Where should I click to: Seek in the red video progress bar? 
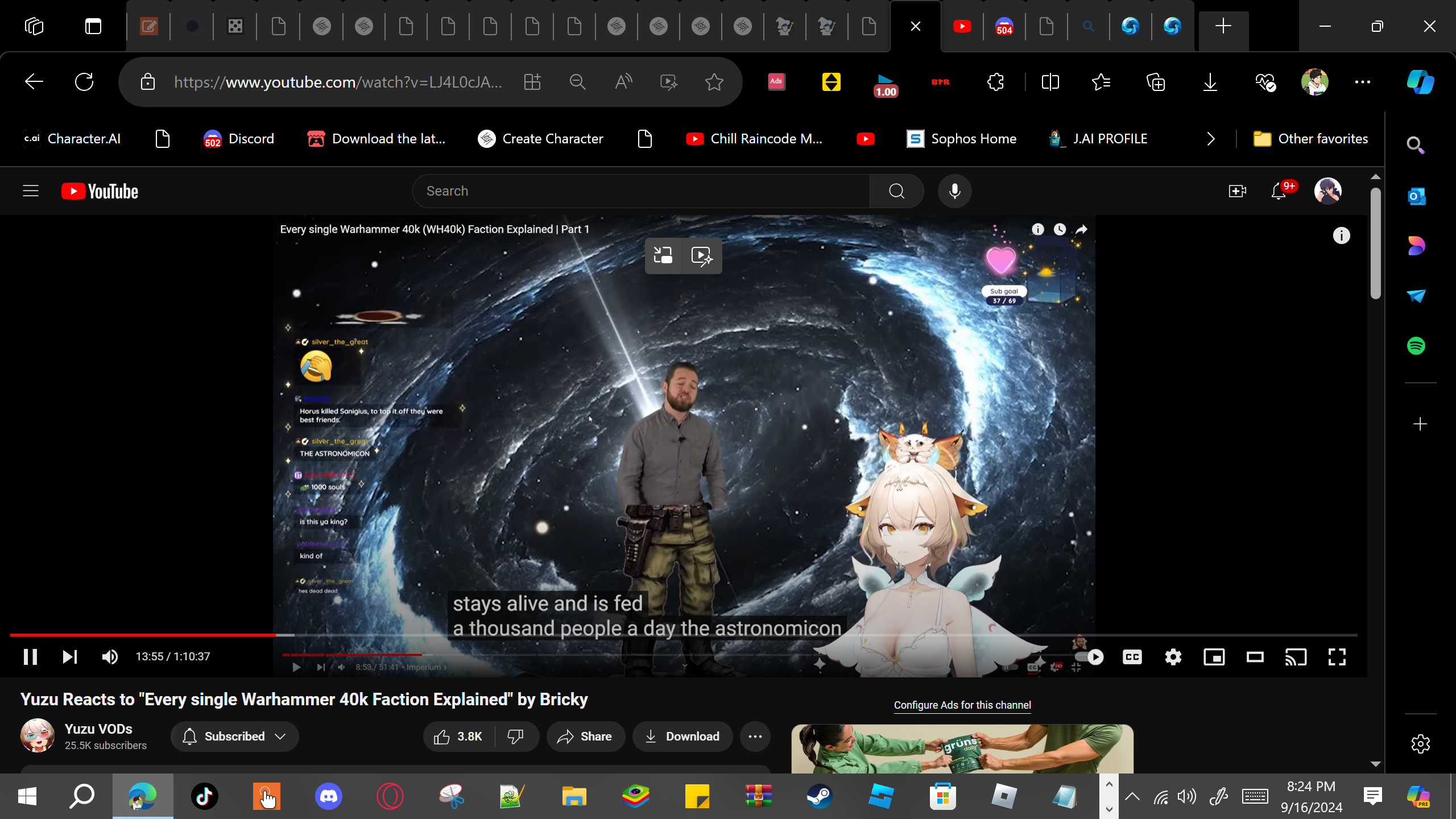coord(684,635)
